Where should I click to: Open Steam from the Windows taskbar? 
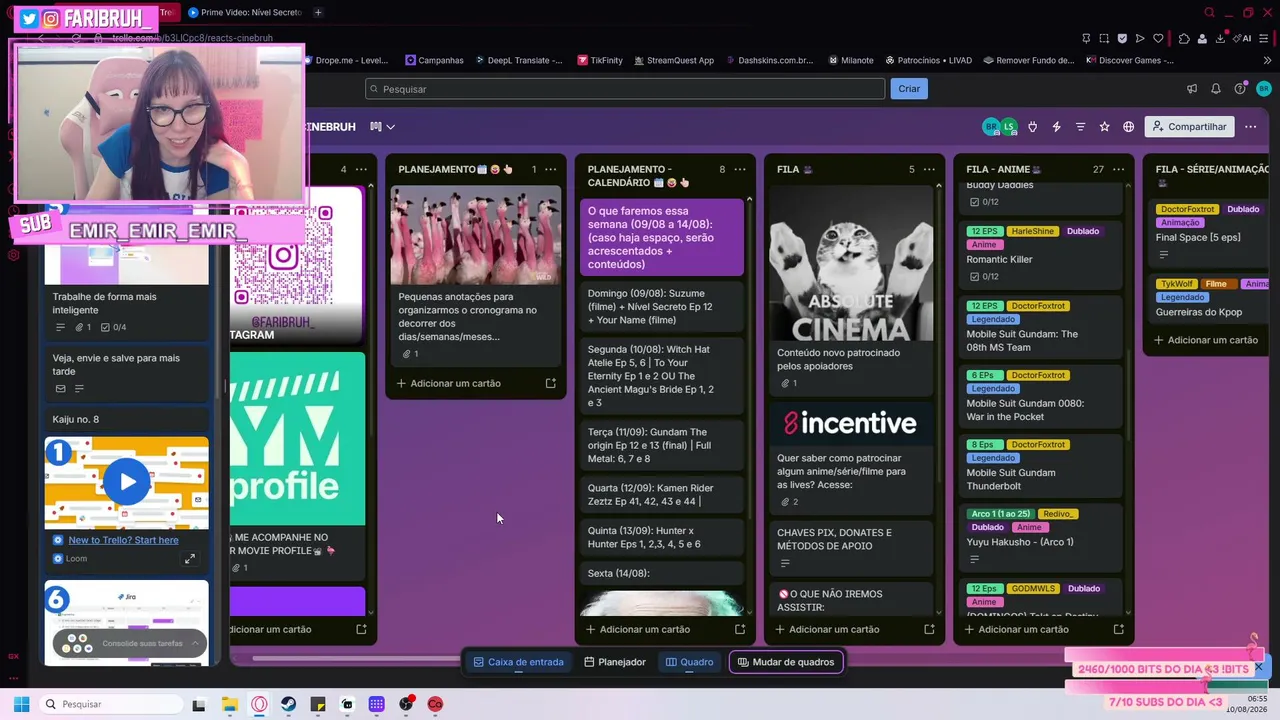[288, 704]
